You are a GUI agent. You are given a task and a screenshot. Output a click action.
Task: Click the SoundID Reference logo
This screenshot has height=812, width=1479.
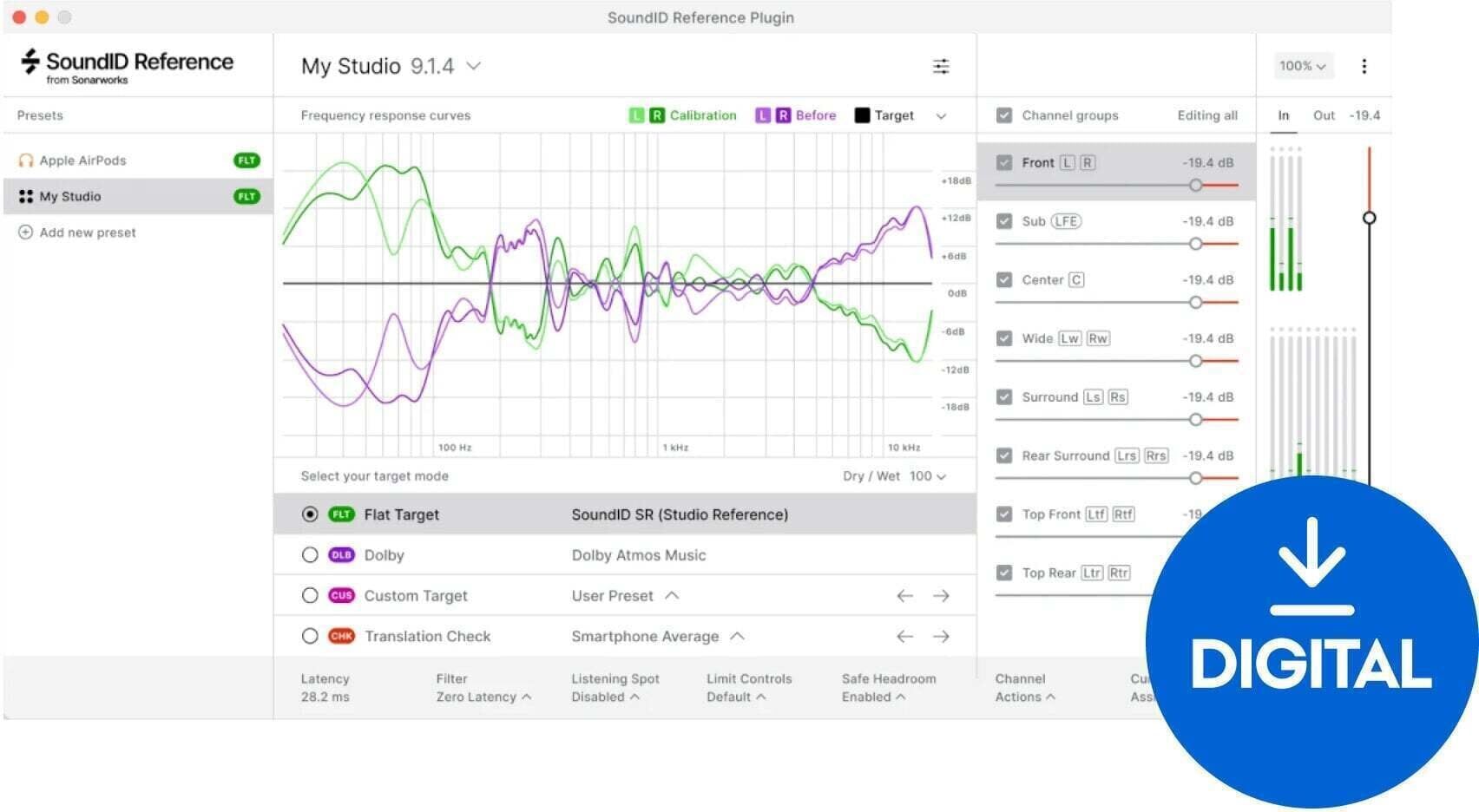click(127, 66)
